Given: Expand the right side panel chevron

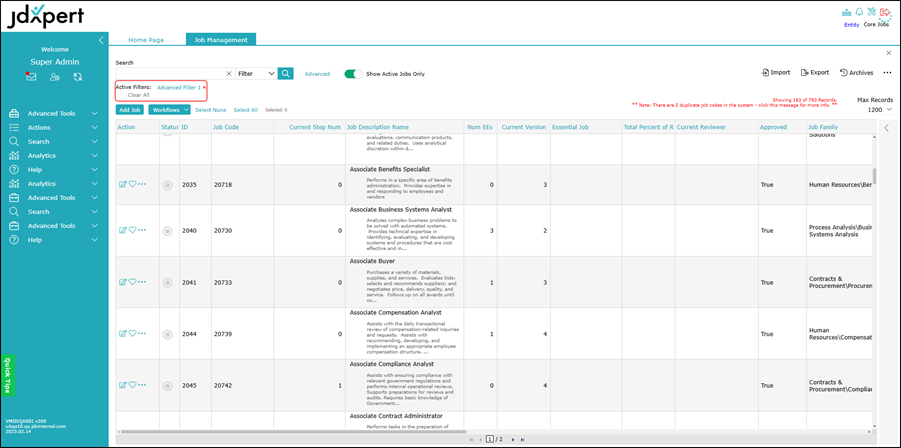Looking at the screenshot, I should [x=886, y=127].
